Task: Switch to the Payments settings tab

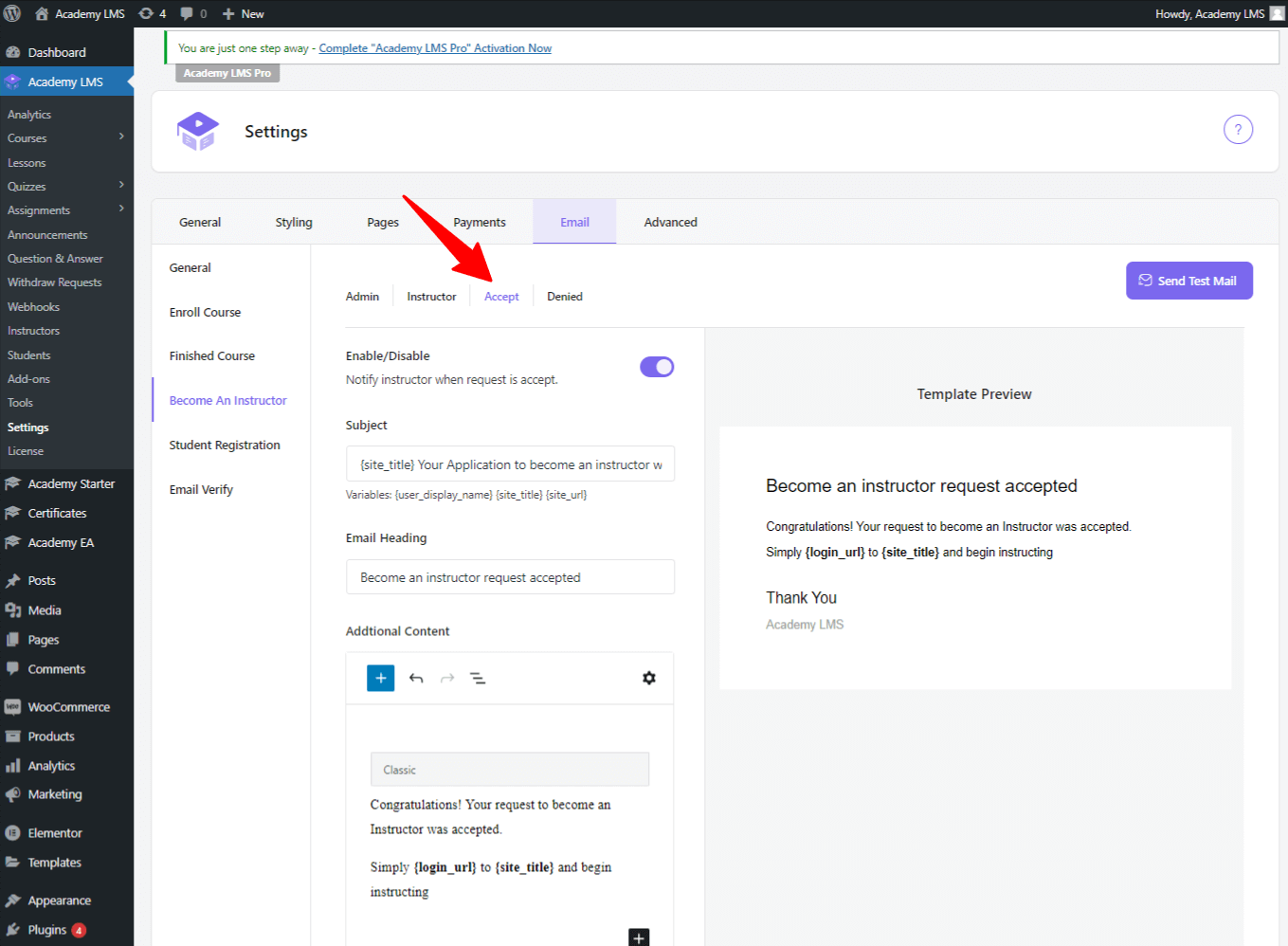Action: (479, 221)
